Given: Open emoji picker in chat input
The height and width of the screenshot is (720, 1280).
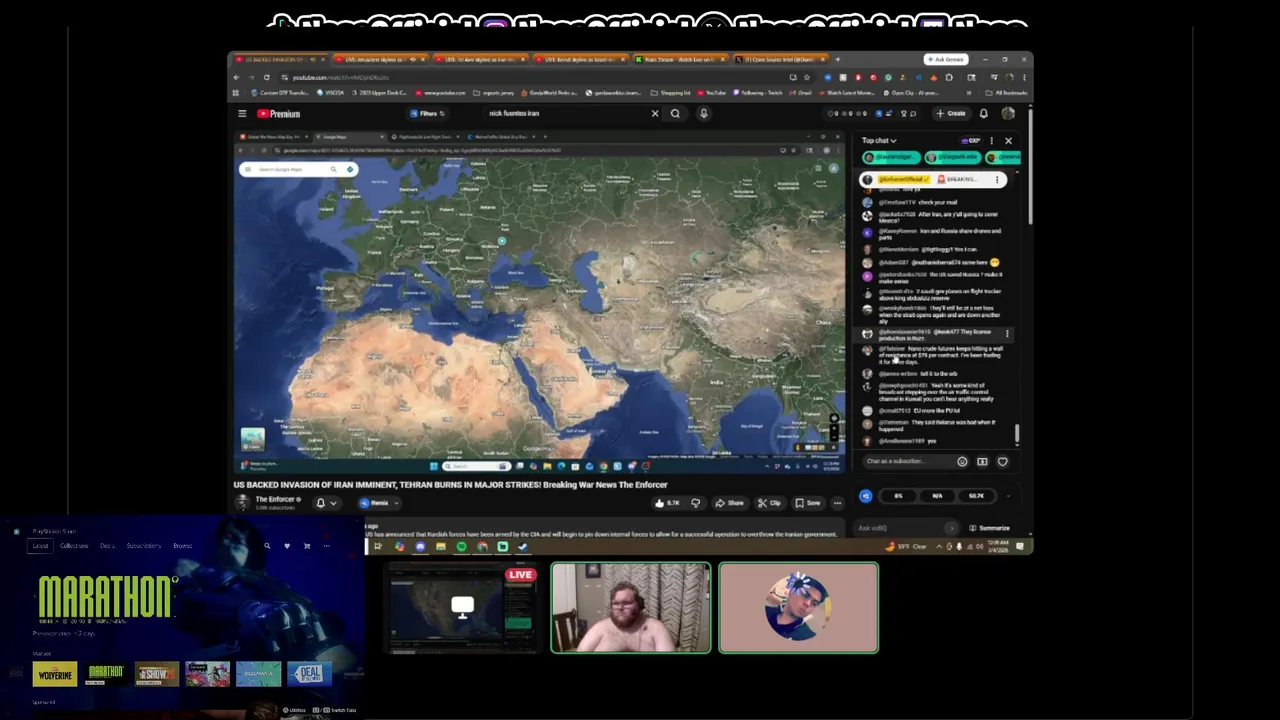Looking at the screenshot, I should (962, 462).
